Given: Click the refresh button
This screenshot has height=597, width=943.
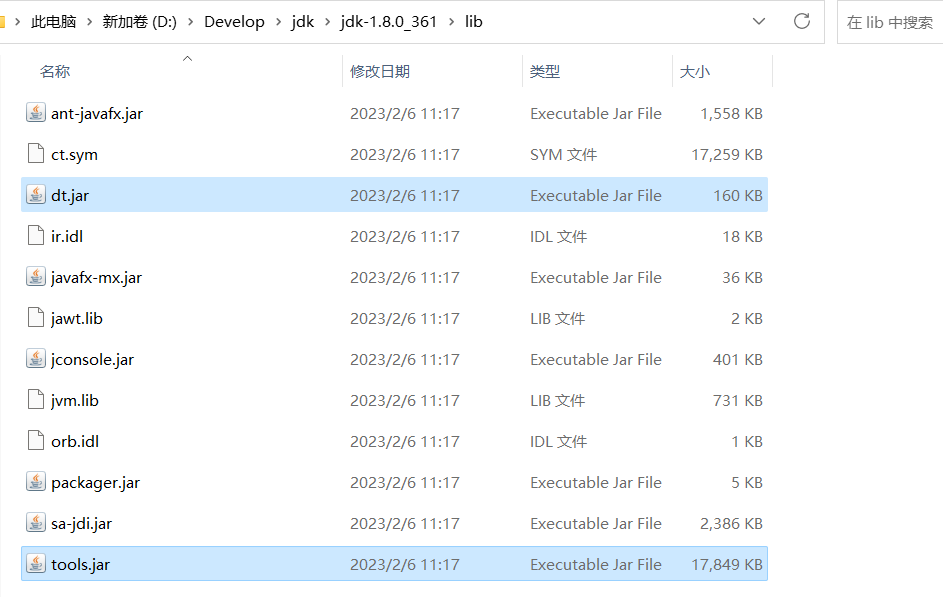Looking at the screenshot, I should 801,21.
